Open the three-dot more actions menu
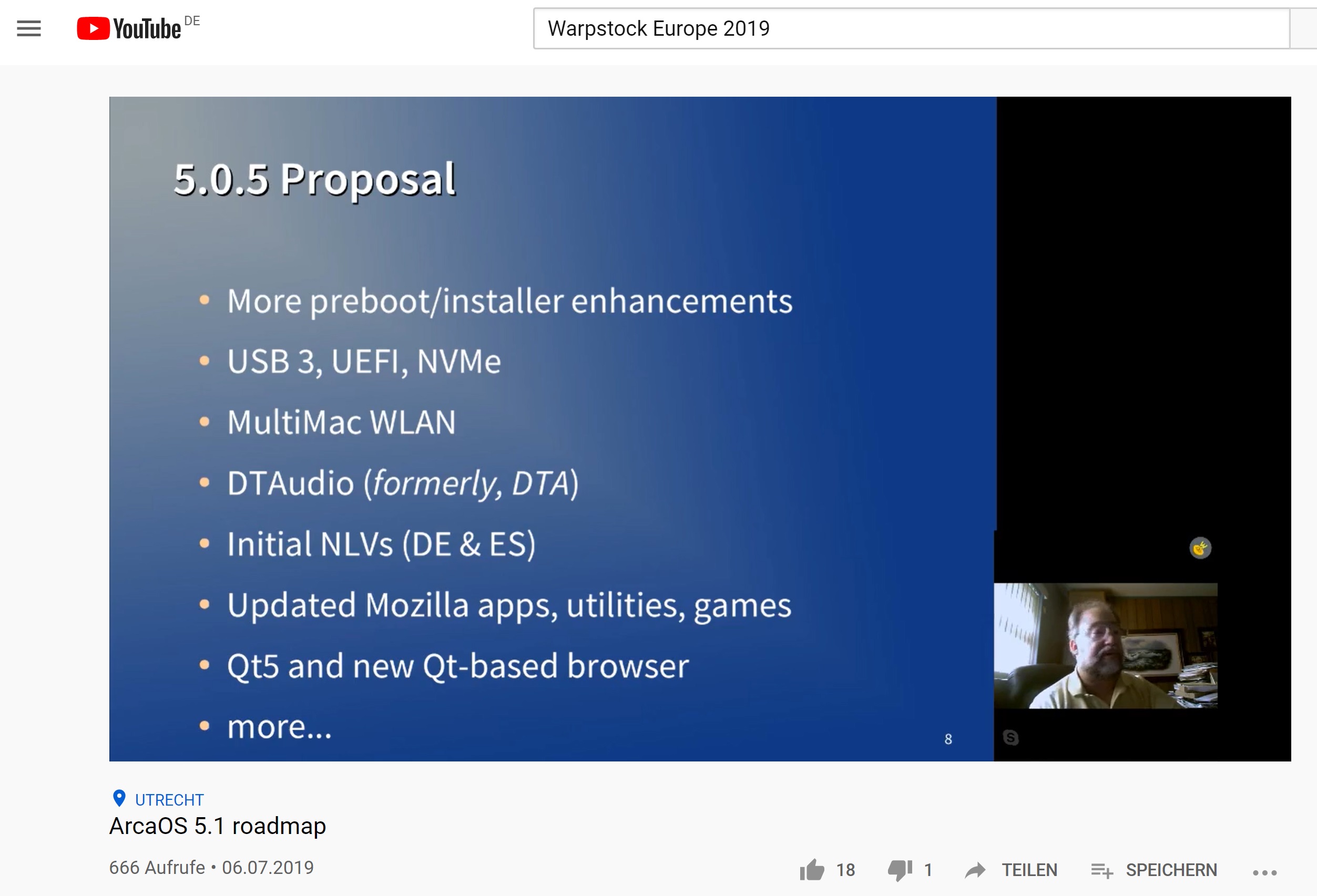The width and height of the screenshot is (1317, 896). [x=1264, y=873]
